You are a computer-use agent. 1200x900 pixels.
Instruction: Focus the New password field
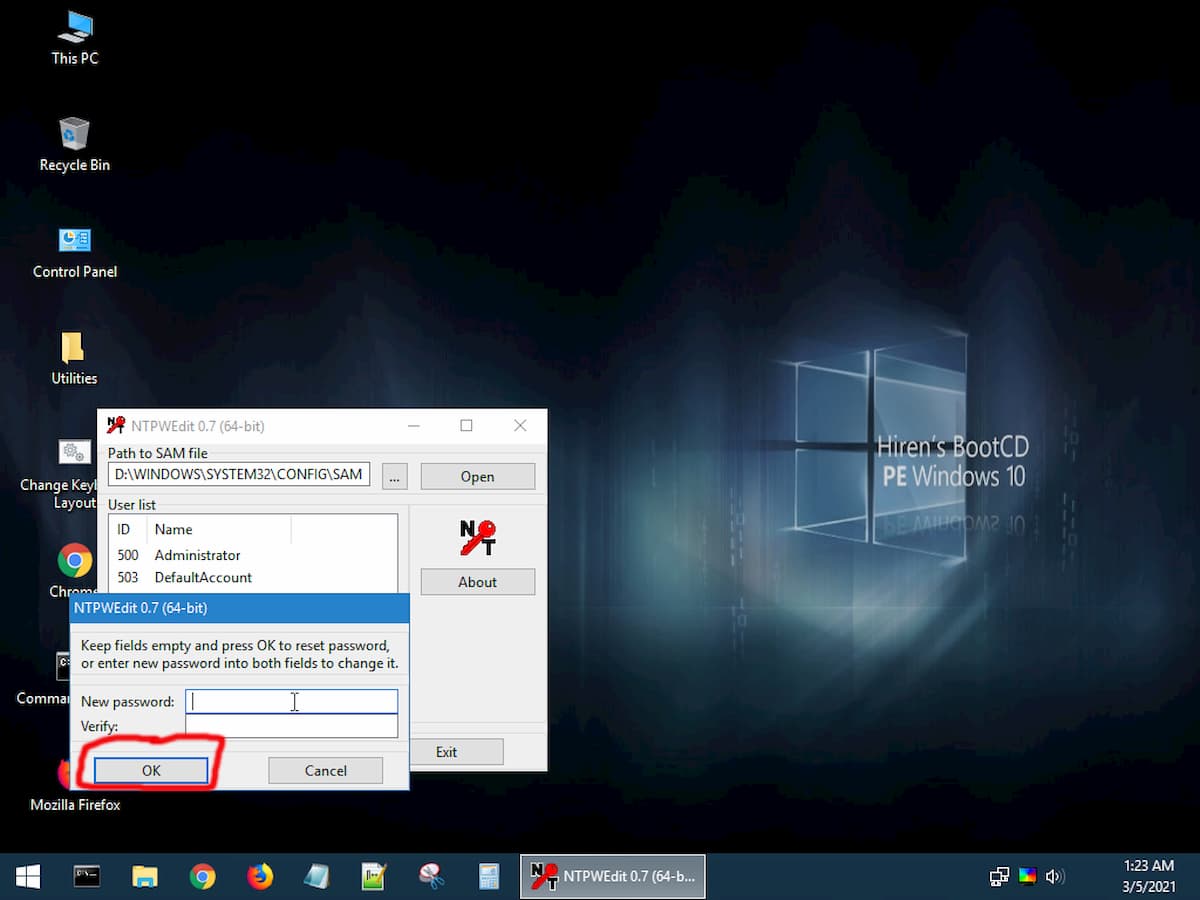click(292, 702)
